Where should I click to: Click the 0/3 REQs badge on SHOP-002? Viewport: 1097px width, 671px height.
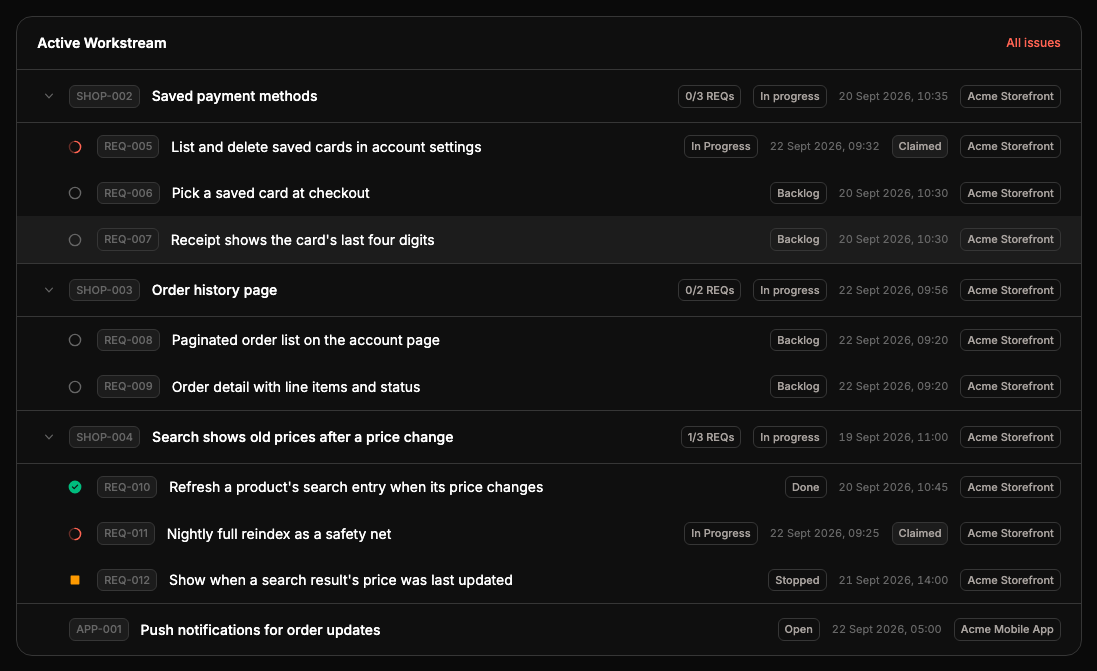pos(709,96)
